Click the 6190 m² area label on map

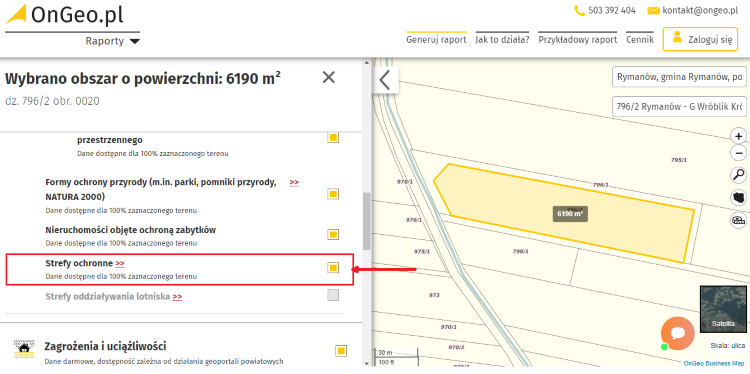point(571,214)
